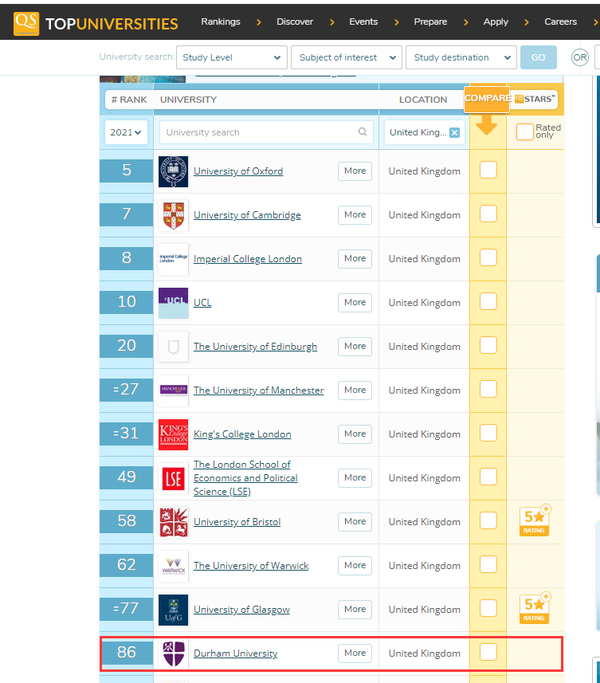Open the Apply menu
This screenshot has height=683, width=600.
pos(495,22)
